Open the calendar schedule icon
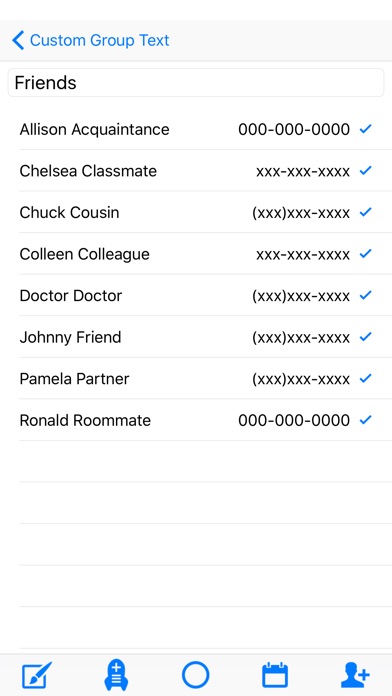 tap(275, 675)
